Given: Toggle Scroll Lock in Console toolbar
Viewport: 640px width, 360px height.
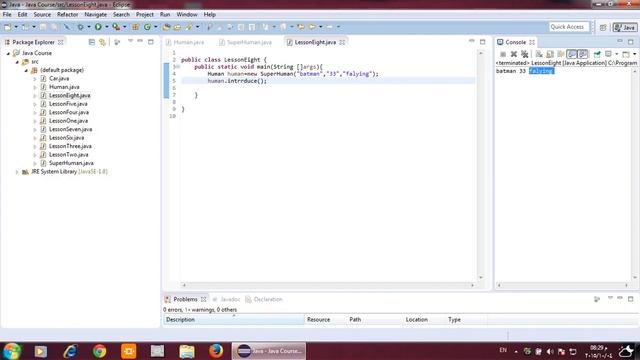Looking at the screenshot, I should point(550,54).
